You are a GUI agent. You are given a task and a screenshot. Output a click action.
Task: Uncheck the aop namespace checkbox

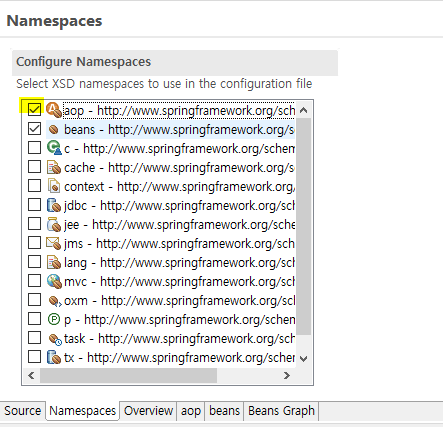tap(34, 110)
